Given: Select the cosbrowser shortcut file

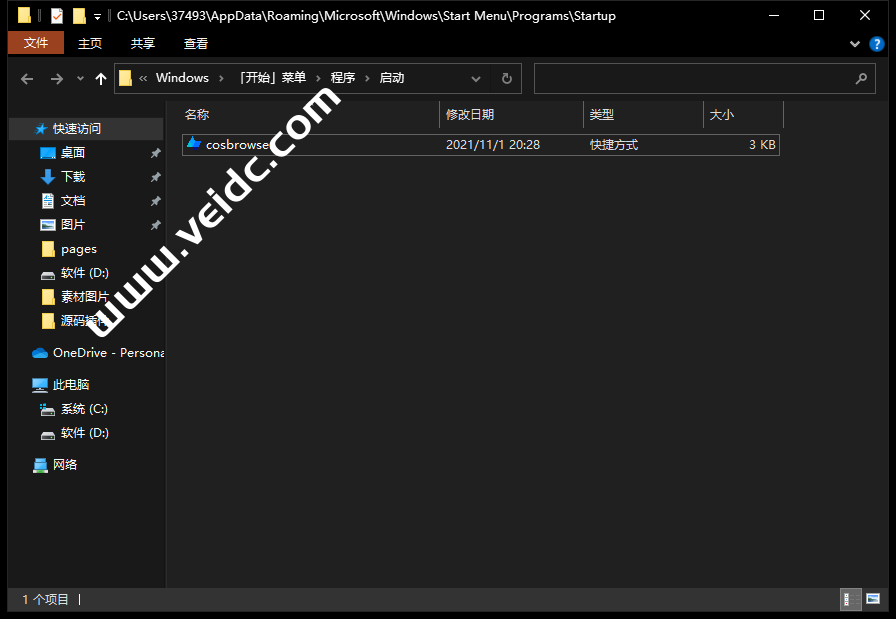Looking at the screenshot, I should click(481, 145).
